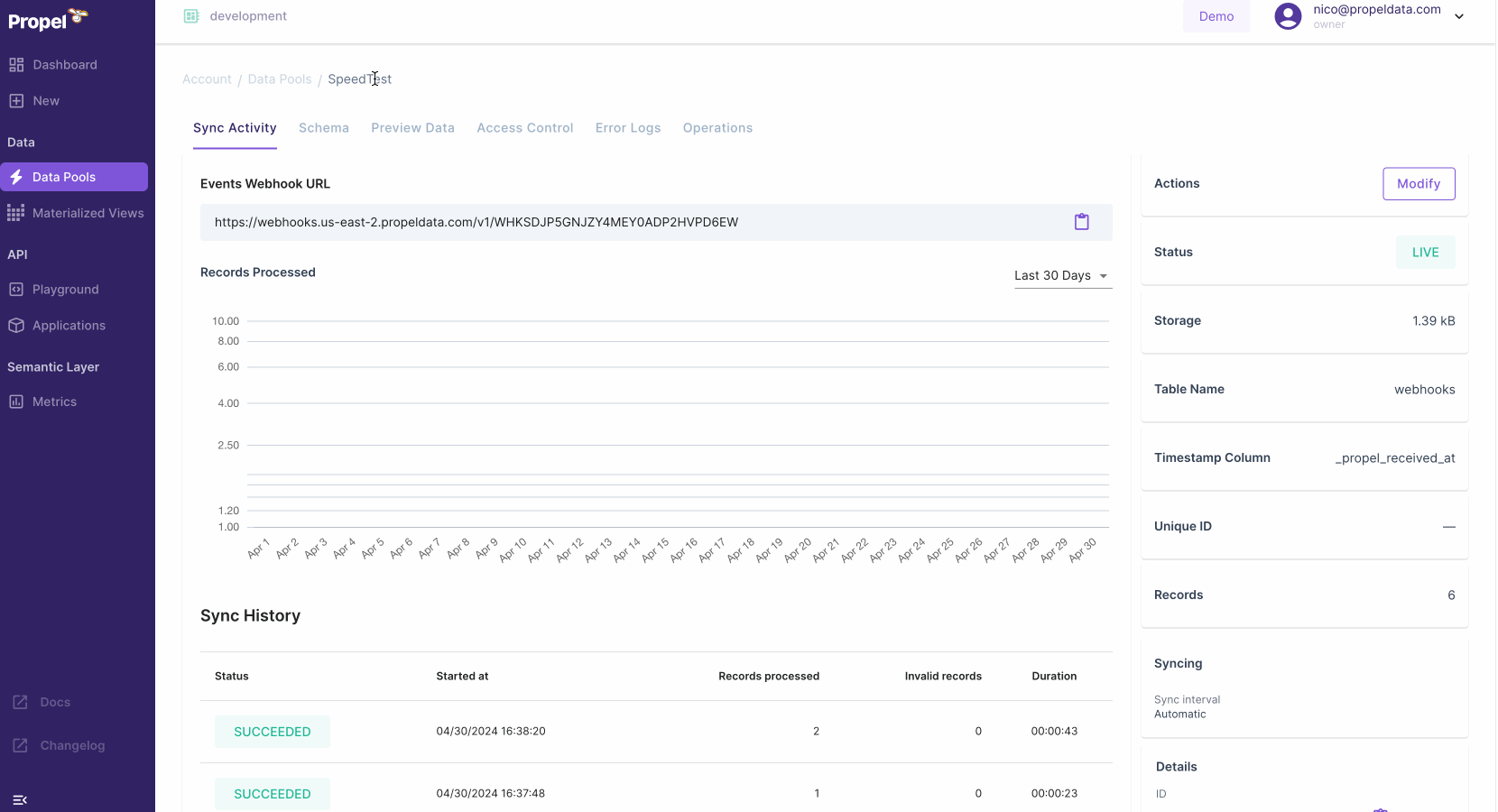1498x812 pixels.
Task: Navigate to Data Pools via breadcrumb
Action: [280, 78]
